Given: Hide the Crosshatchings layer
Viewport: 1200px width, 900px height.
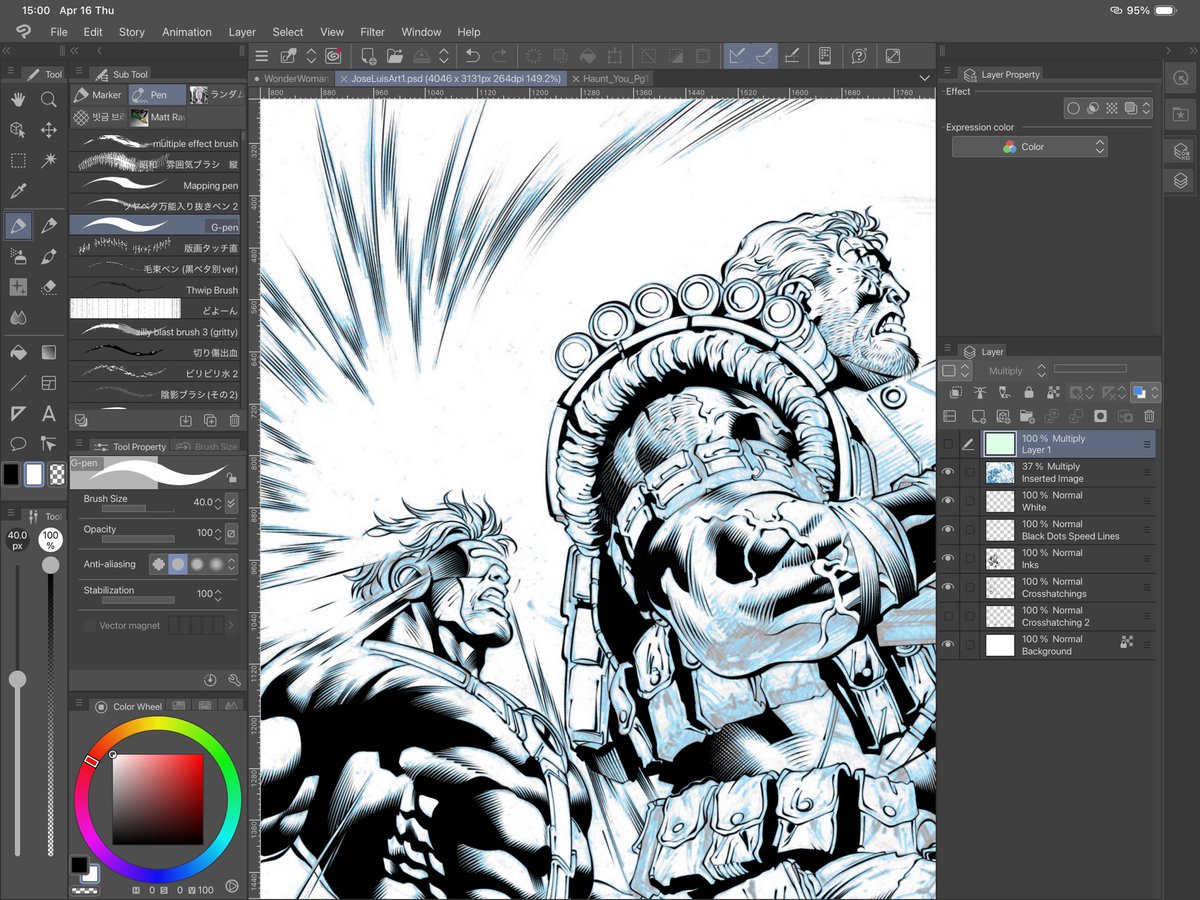Looking at the screenshot, I should 948,587.
